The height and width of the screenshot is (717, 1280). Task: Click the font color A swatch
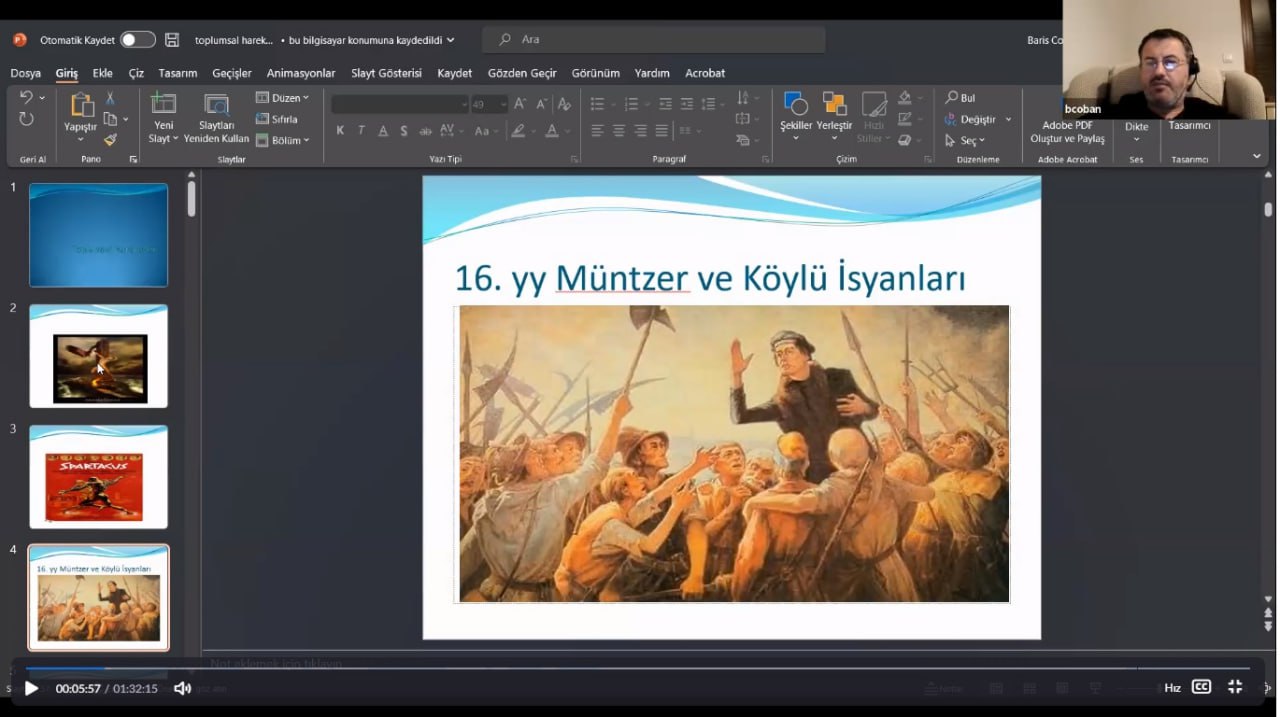(552, 131)
